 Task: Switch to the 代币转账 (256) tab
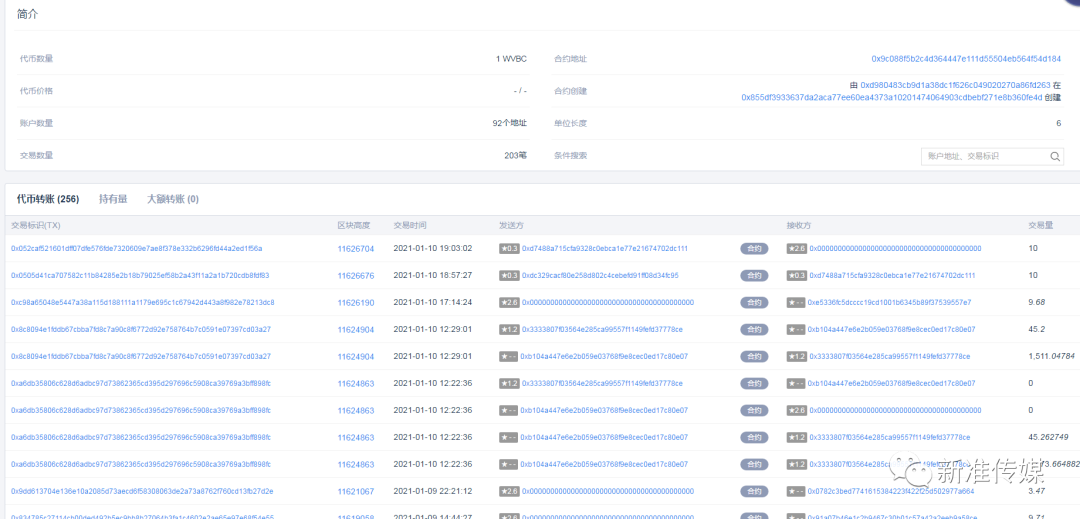[x=48, y=199]
